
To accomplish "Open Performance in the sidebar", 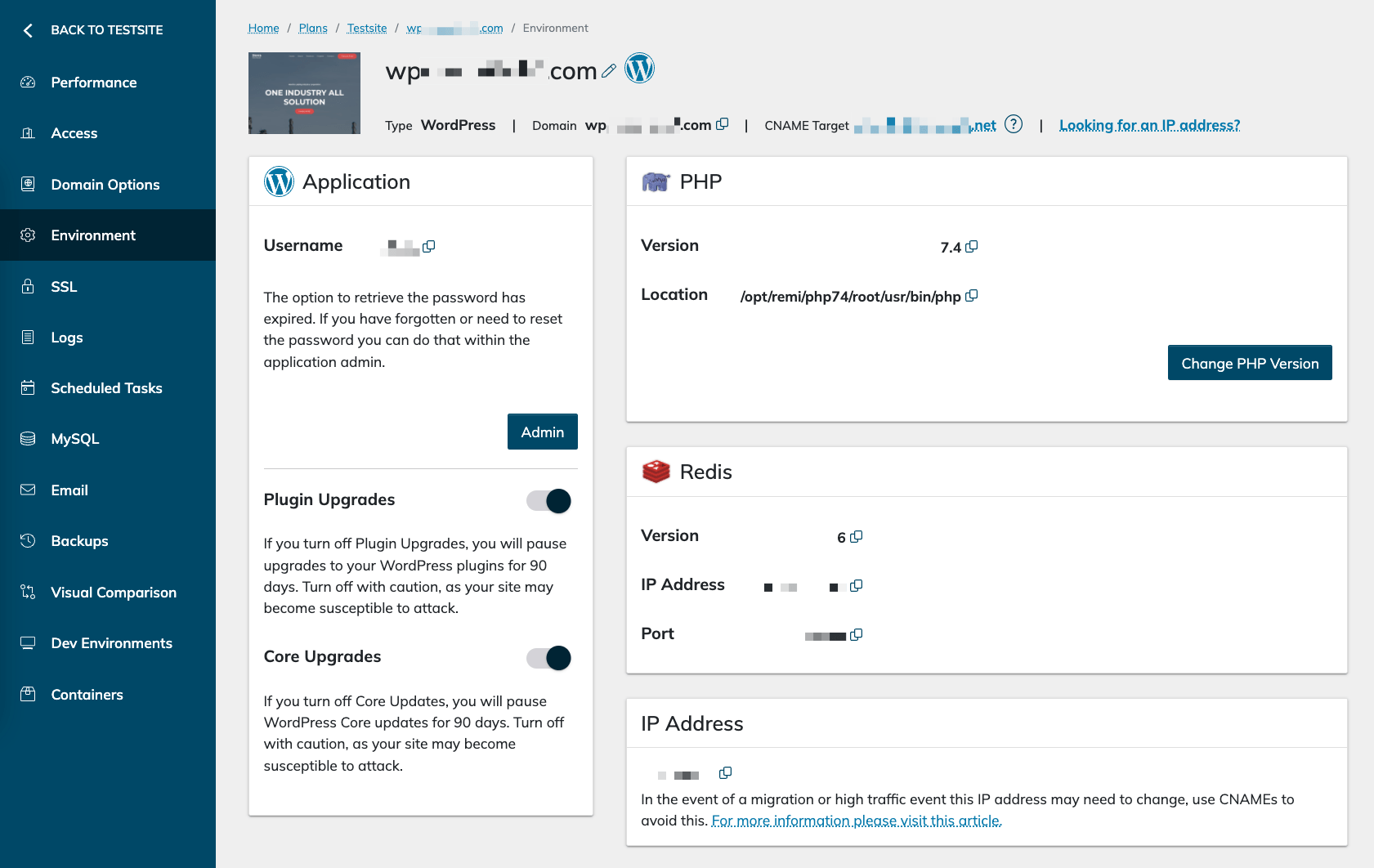I will click(x=108, y=82).
